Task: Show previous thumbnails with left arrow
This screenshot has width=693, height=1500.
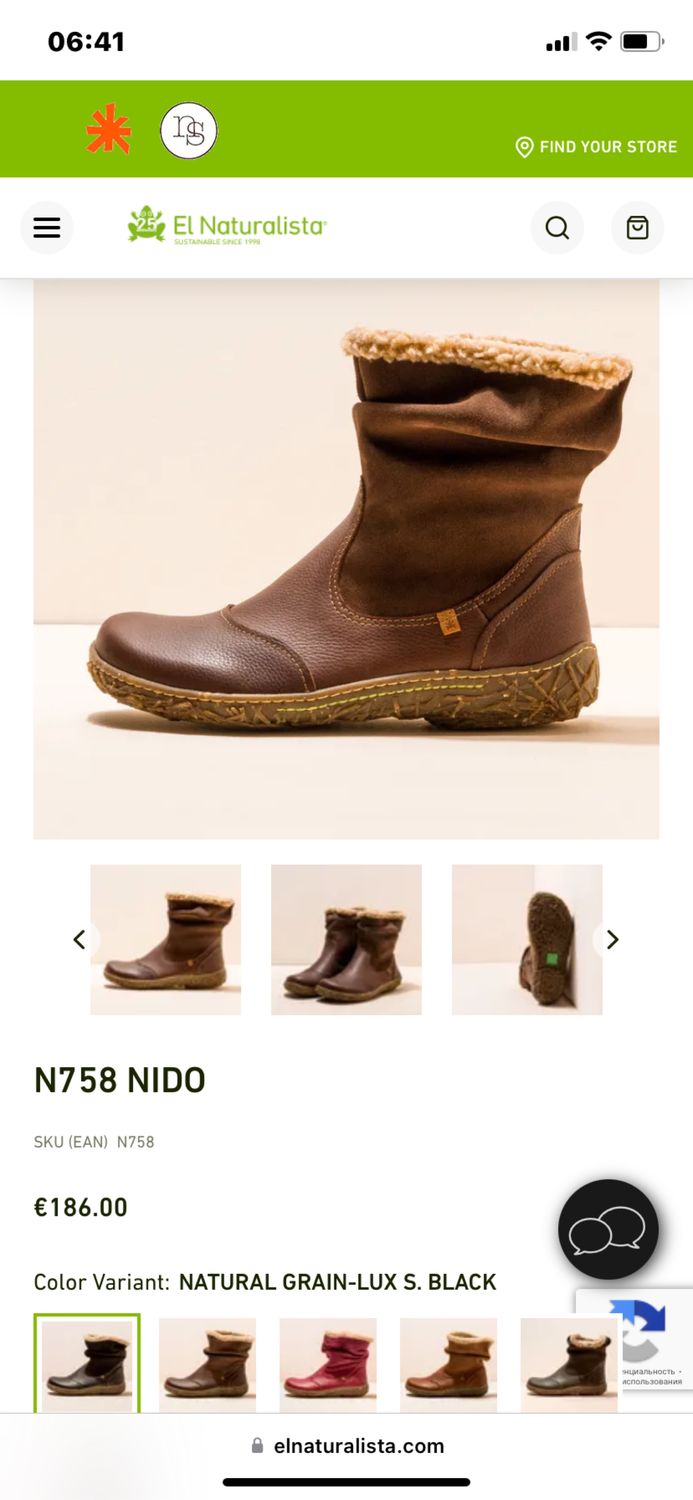Action: 80,940
